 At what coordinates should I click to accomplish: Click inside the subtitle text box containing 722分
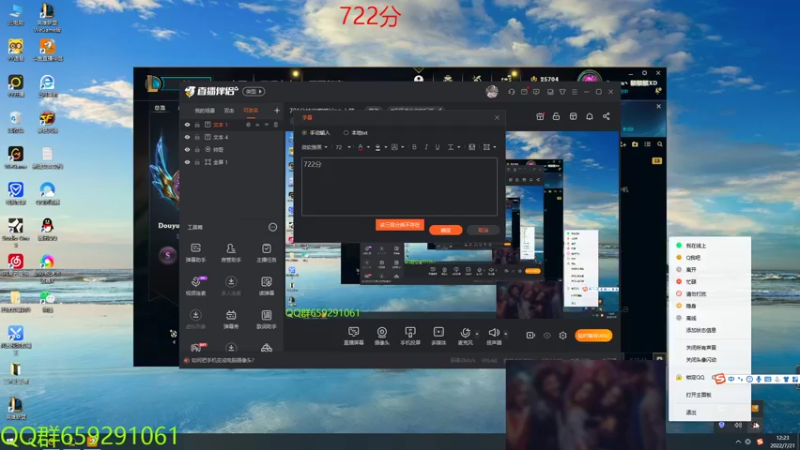399,186
